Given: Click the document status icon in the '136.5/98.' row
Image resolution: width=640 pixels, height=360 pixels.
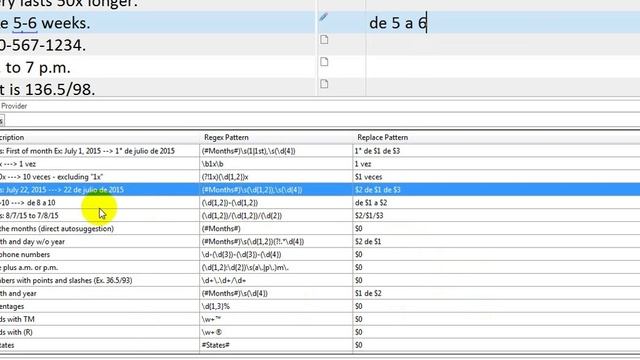Looking at the screenshot, I should [x=324, y=84].
